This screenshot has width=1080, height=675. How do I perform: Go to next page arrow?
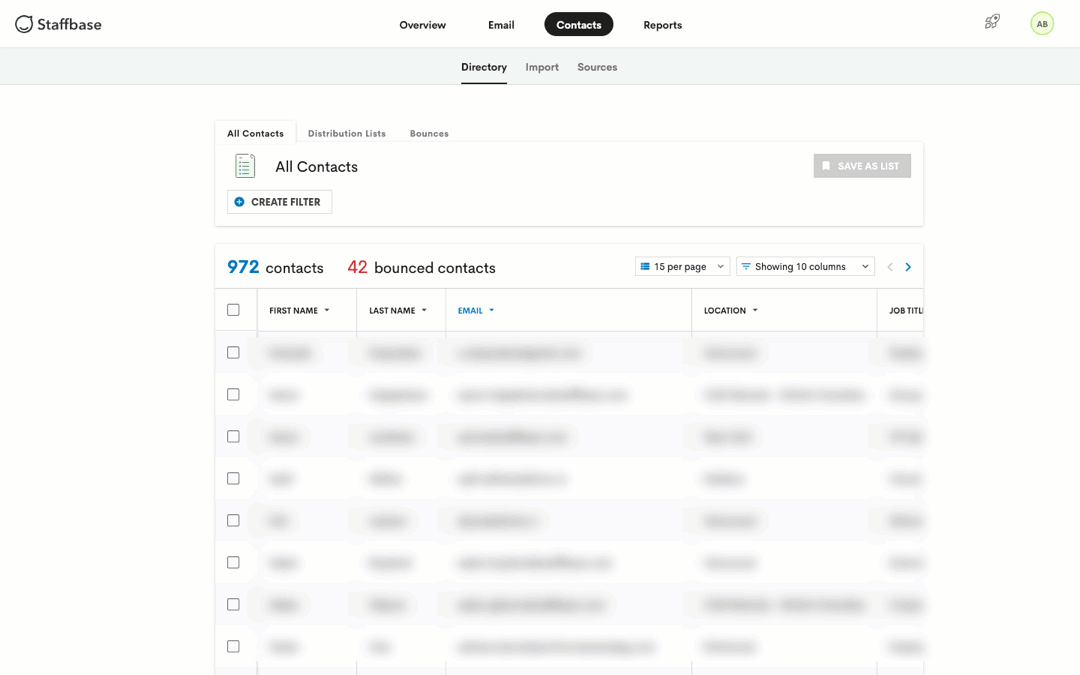point(908,267)
